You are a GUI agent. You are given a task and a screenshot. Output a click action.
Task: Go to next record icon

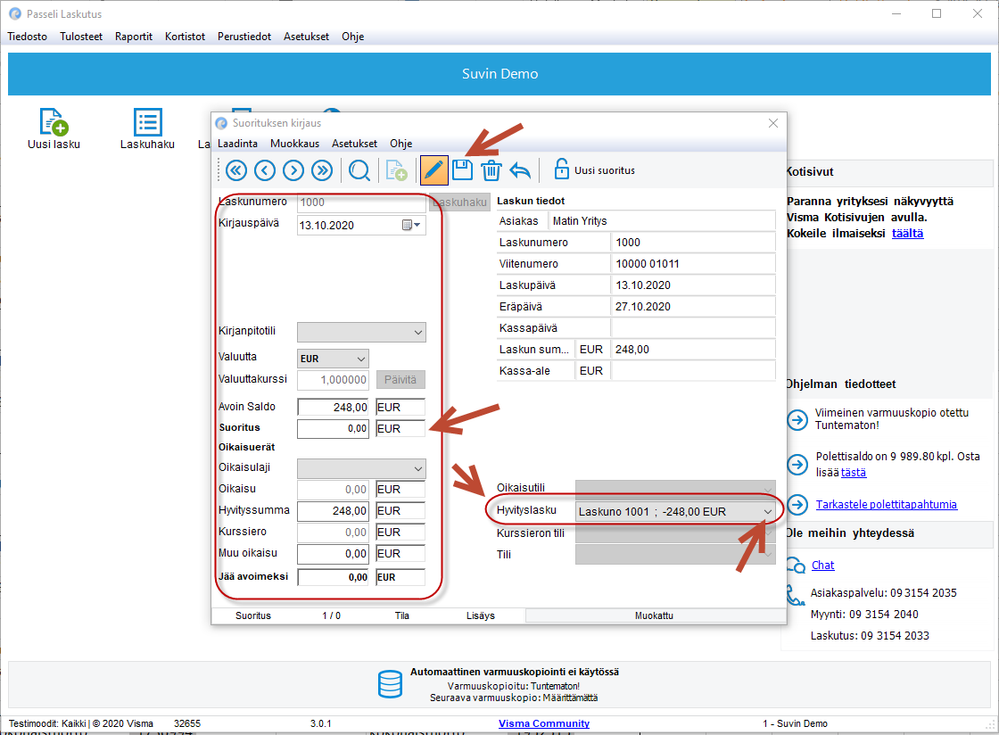(293, 171)
